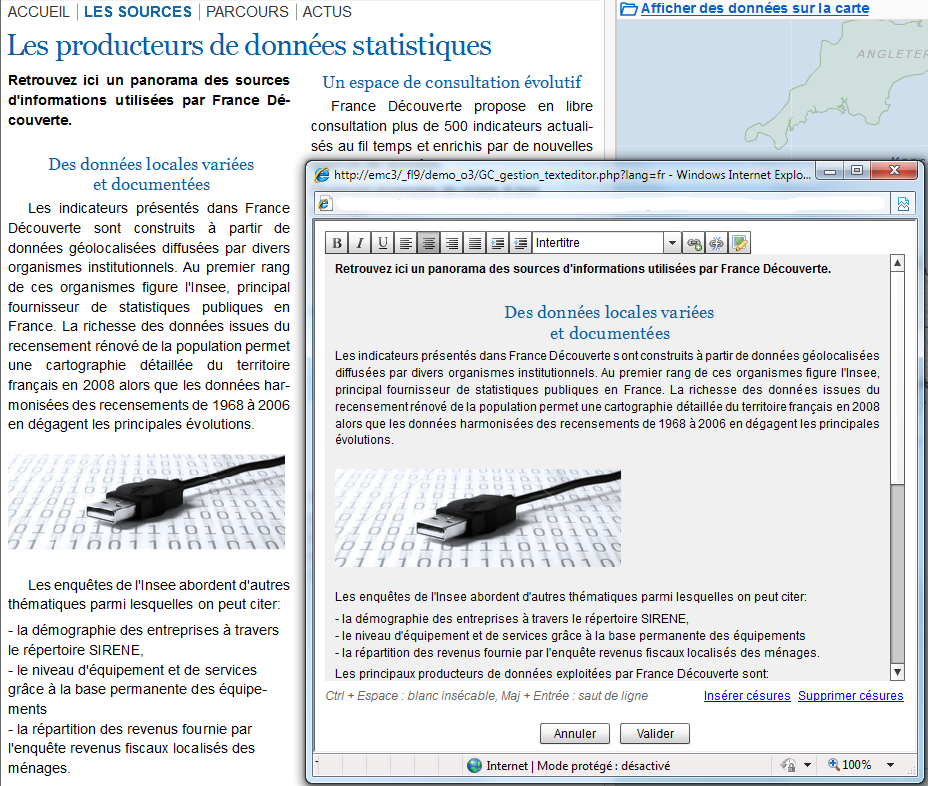Screen dimensions: 928x786
Task: Click the security lock icon in the status bar
Action: pyautogui.click(x=788, y=765)
